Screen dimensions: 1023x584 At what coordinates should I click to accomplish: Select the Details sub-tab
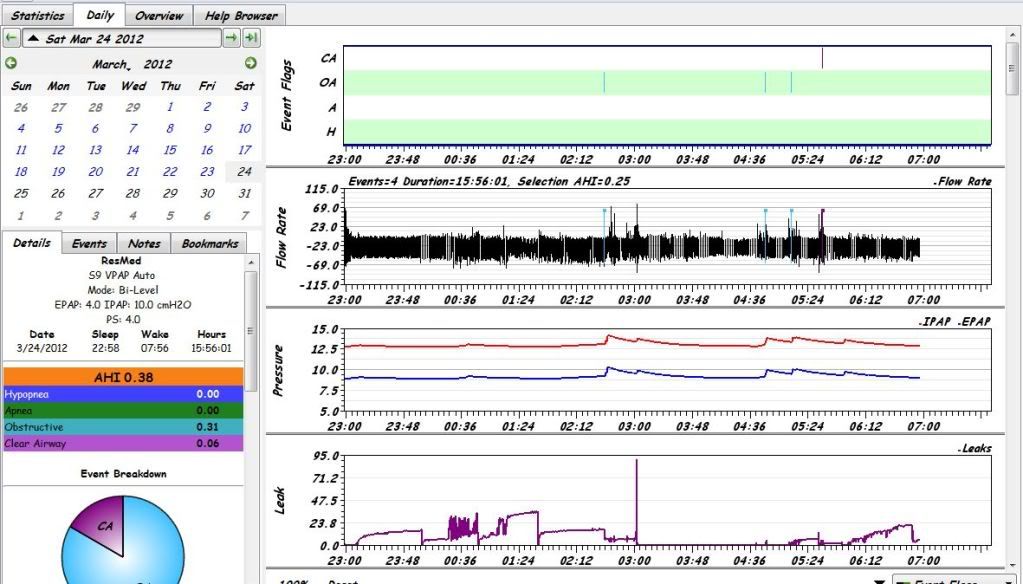(32, 243)
